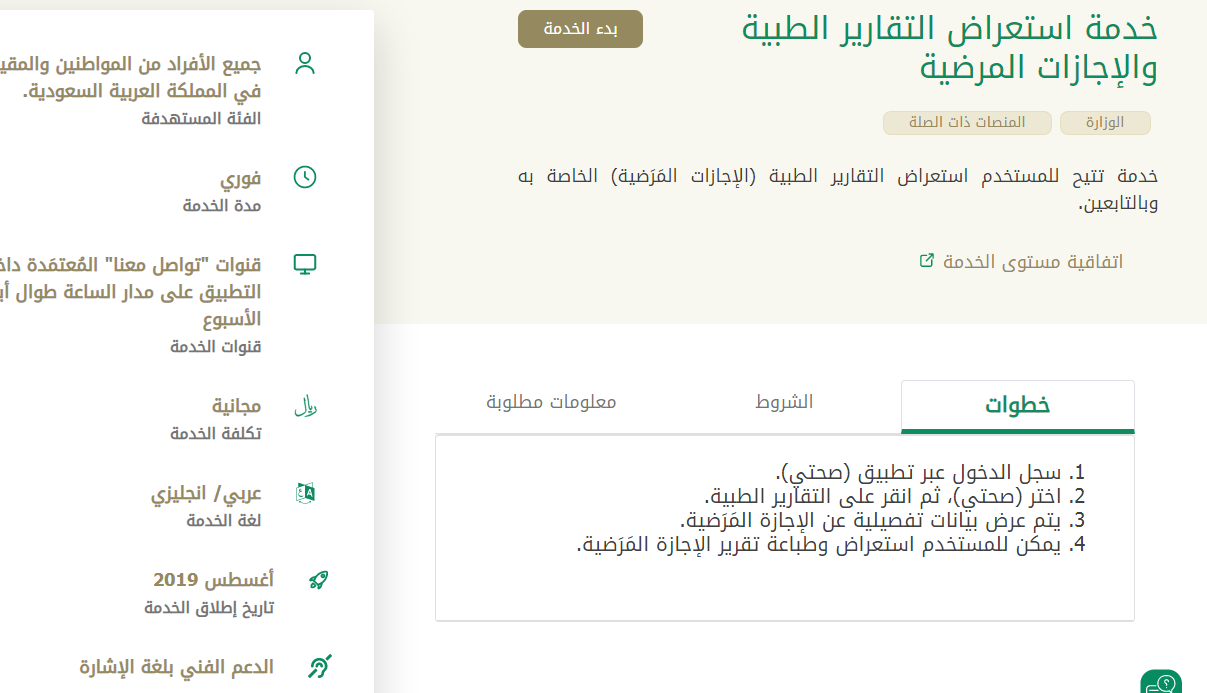Click the translation icon for service language
The image size is (1207, 693).
pyautogui.click(x=305, y=492)
